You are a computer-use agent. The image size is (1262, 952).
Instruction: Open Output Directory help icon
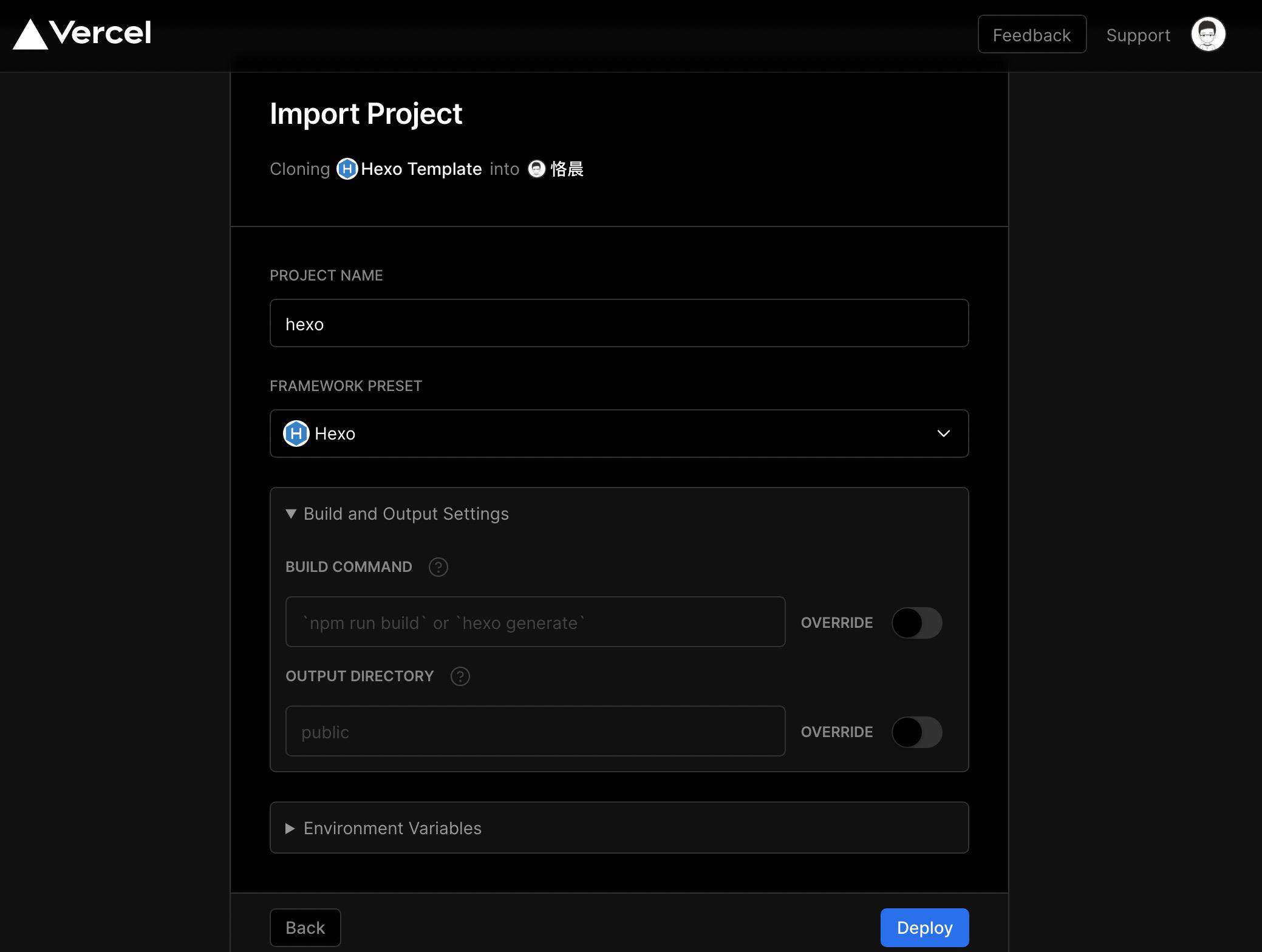pyautogui.click(x=460, y=676)
